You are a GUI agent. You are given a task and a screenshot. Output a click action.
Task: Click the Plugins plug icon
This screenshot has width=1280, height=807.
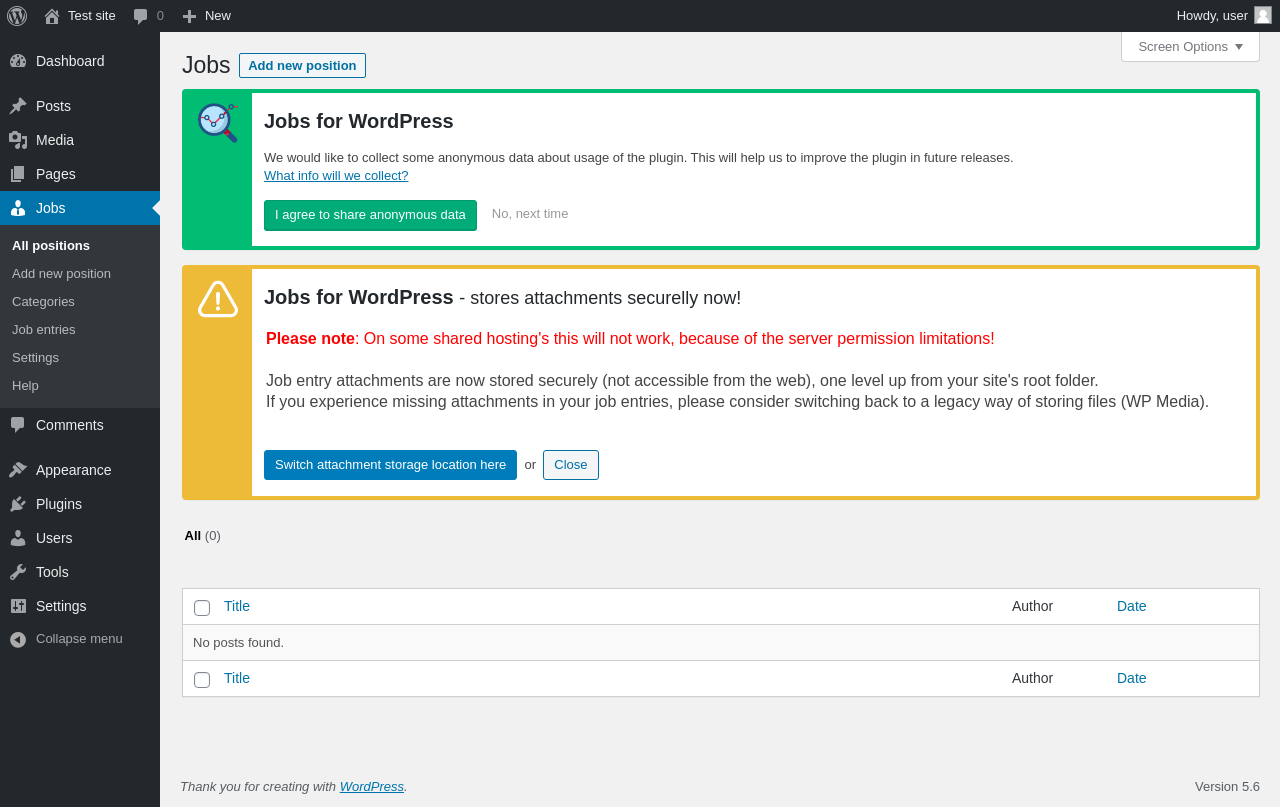[18, 504]
